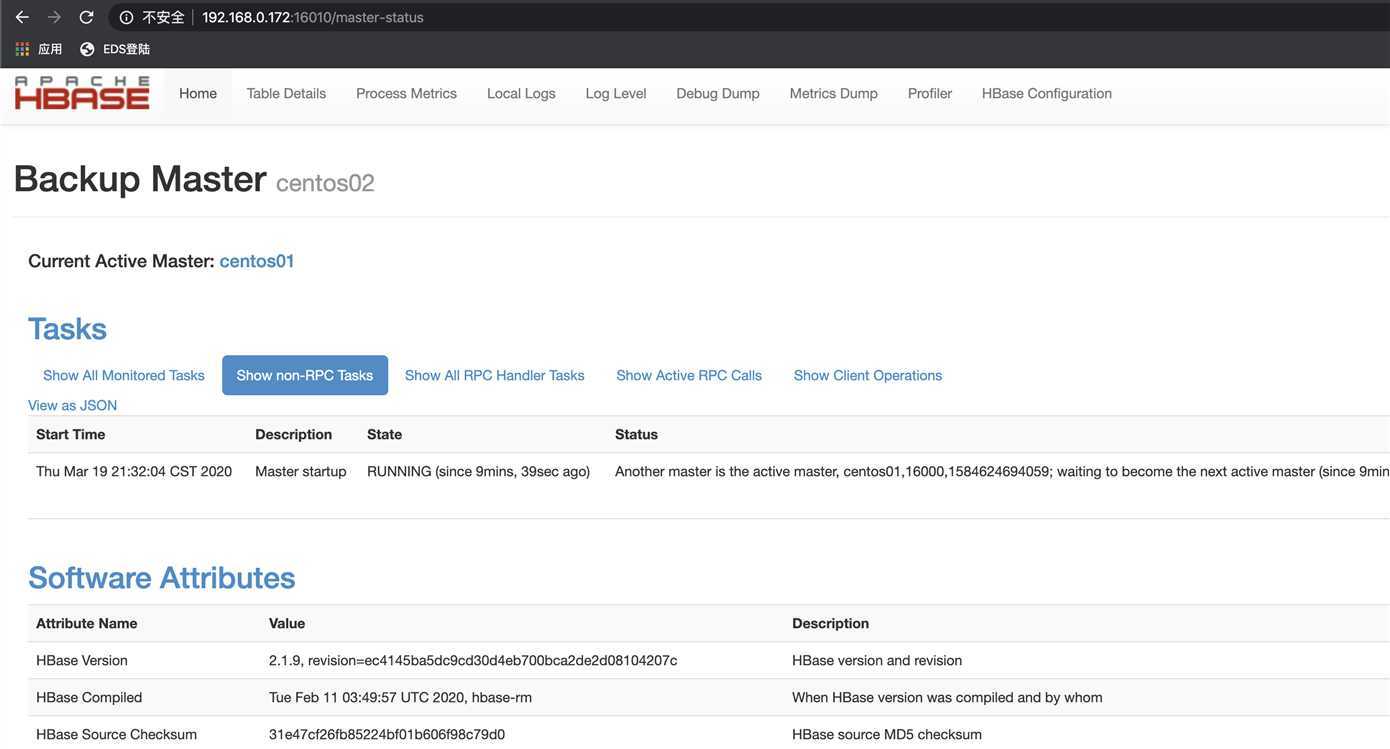Click the Tasks section heading
The height and width of the screenshot is (749, 1390).
pyautogui.click(x=67, y=329)
